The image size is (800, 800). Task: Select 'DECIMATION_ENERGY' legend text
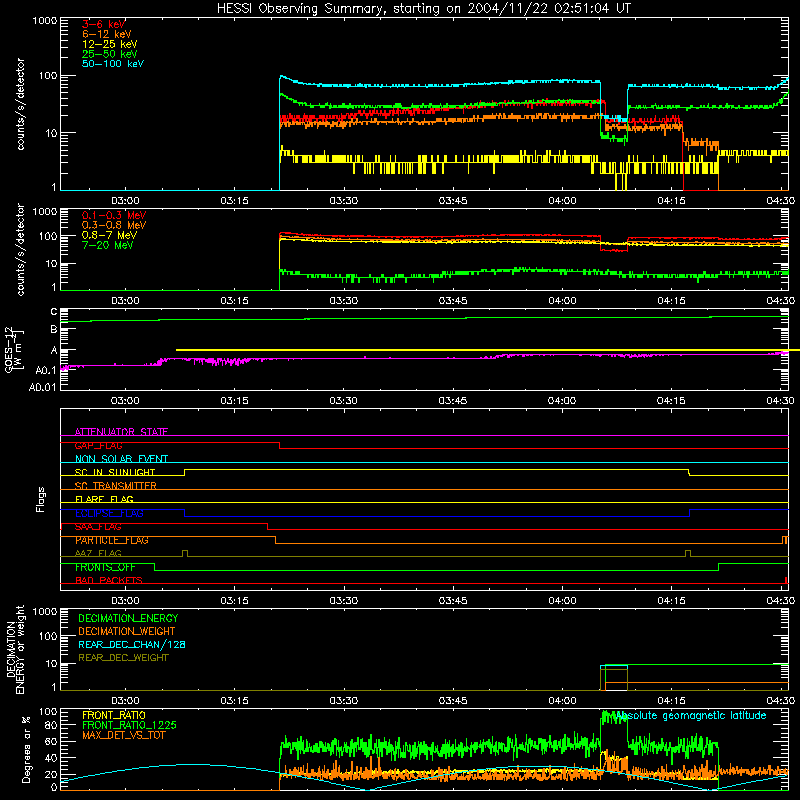(x=128, y=618)
